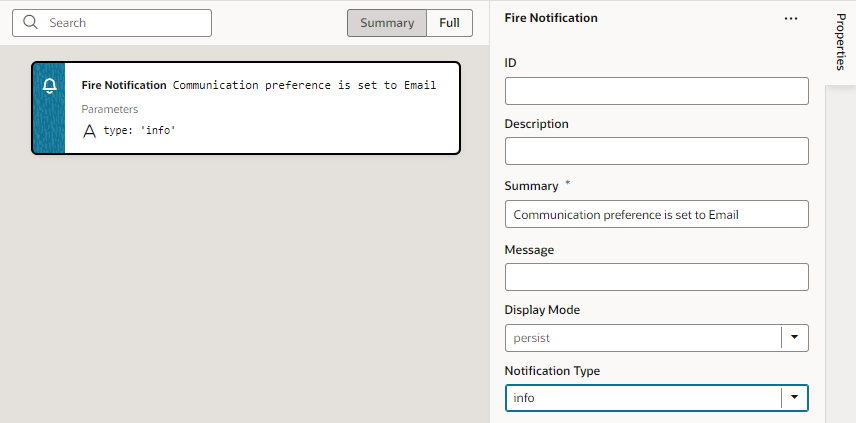Toggle the Properties side tab
Screen dimensions: 856x423
click(840, 42)
